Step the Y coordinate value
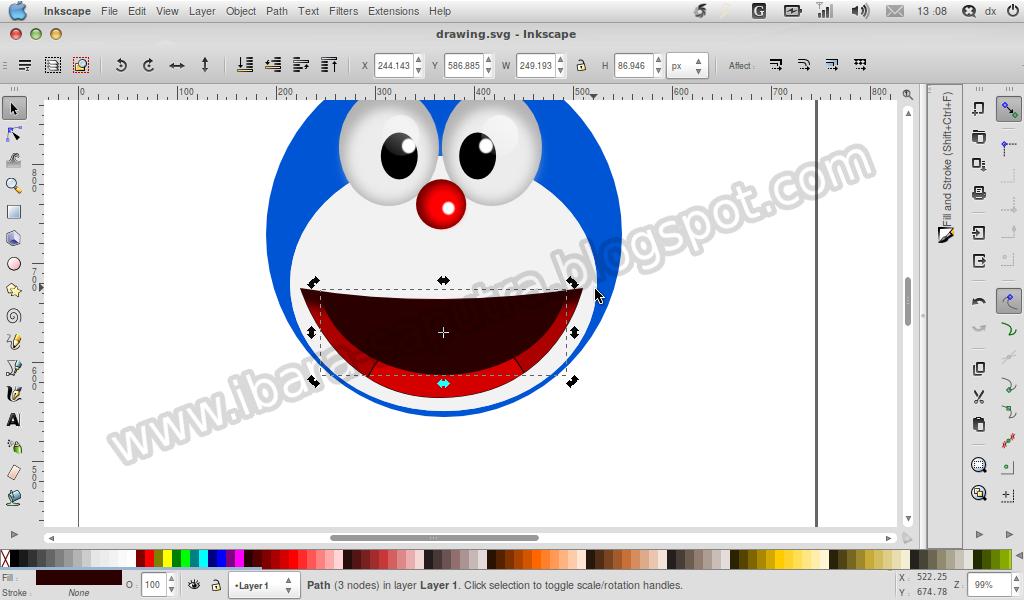The image size is (1024, 600). coord(488,65)
